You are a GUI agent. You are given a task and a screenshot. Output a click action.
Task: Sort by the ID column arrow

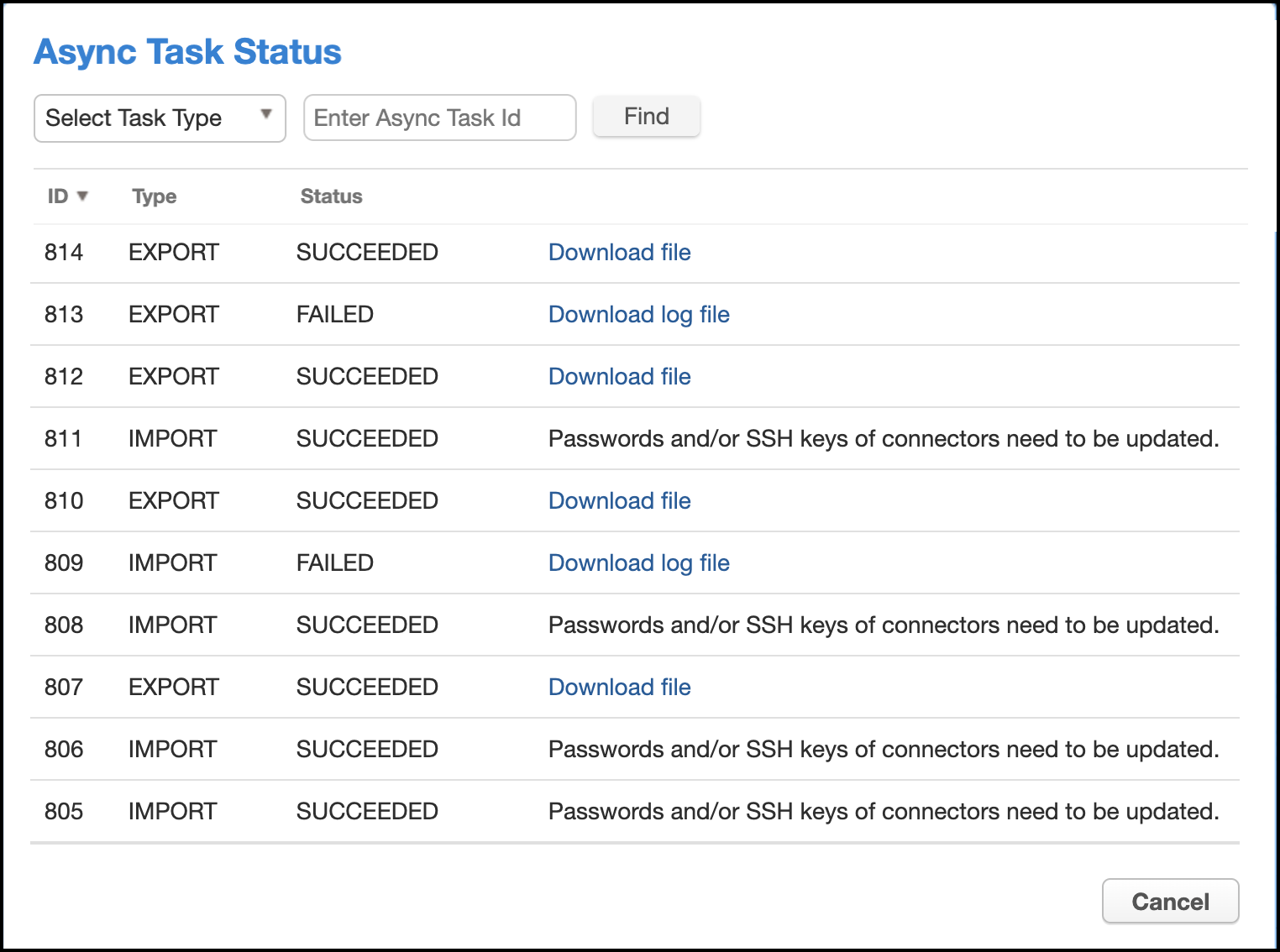pos(82,196)
